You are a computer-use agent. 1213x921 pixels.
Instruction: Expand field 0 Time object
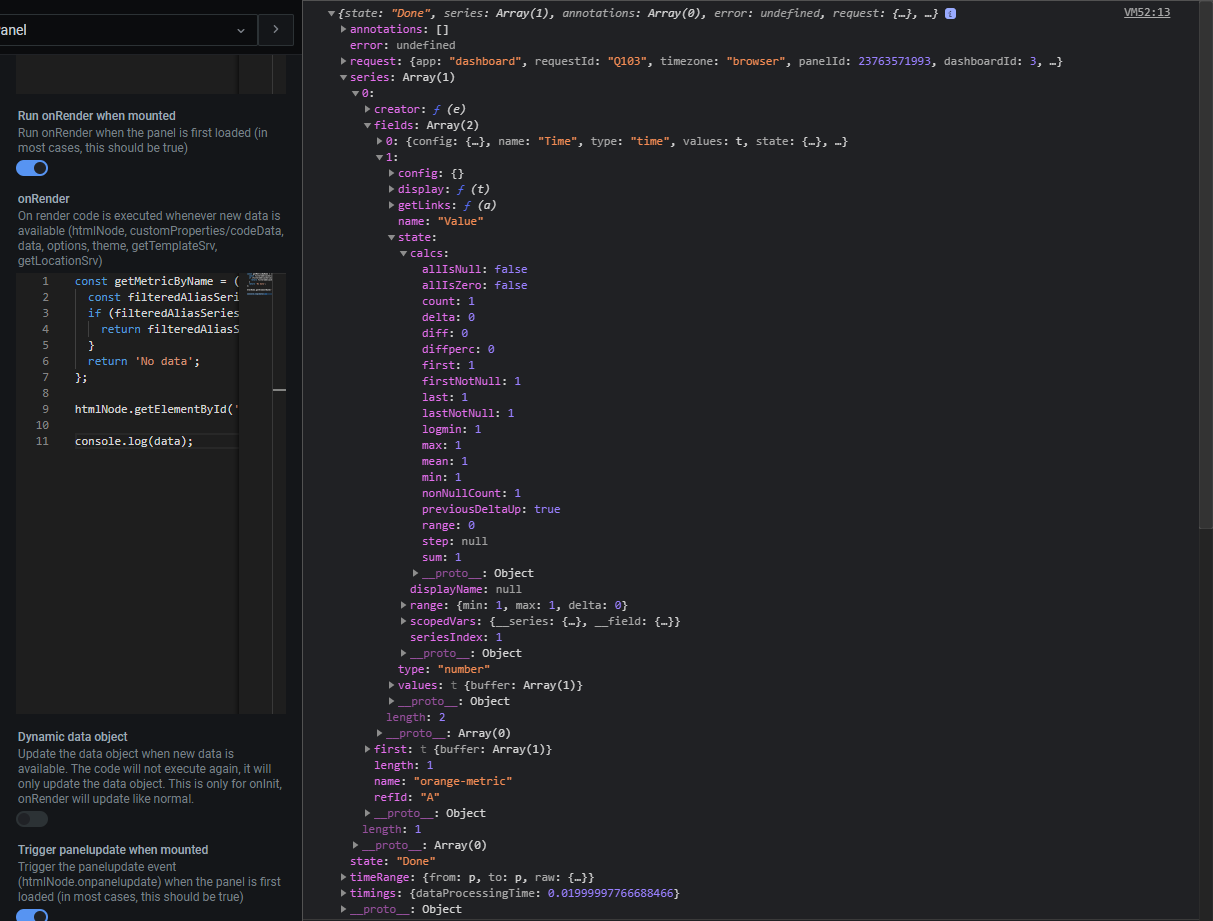coord(379,141)
